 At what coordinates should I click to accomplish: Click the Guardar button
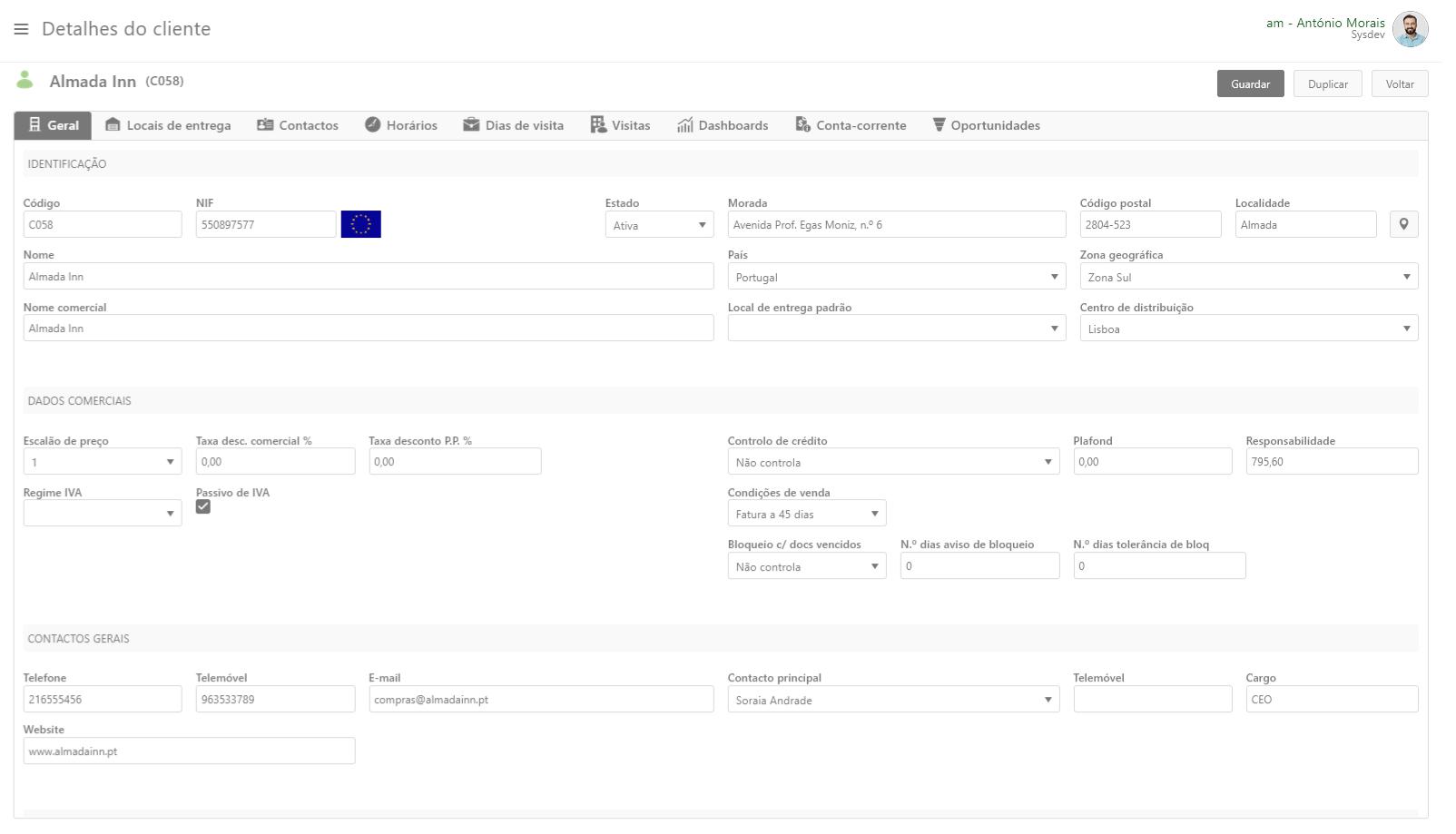(1250, 83)
